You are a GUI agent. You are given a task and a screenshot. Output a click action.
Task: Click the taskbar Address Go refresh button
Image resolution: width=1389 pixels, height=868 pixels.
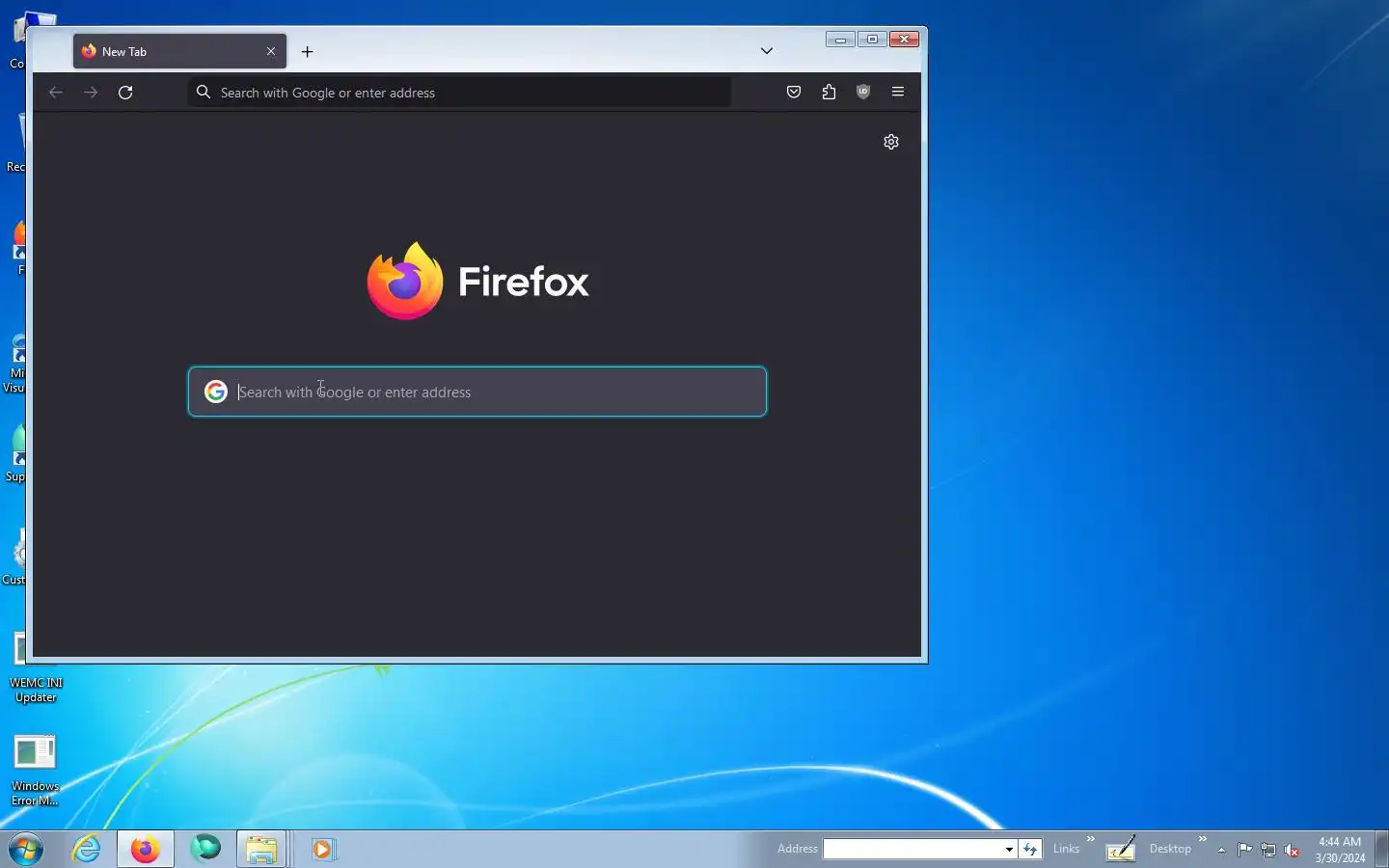click(1030, 849)
